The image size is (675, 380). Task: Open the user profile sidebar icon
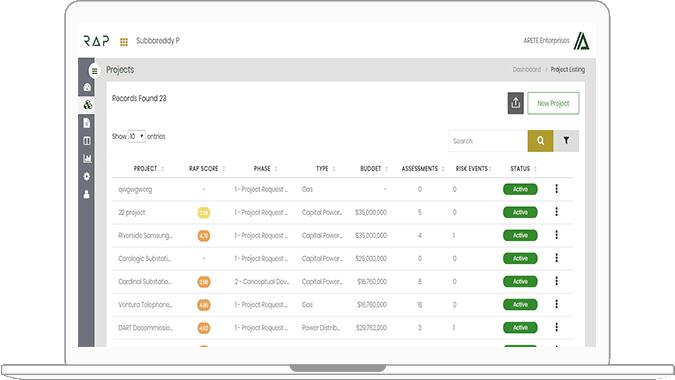pos(87,195)
